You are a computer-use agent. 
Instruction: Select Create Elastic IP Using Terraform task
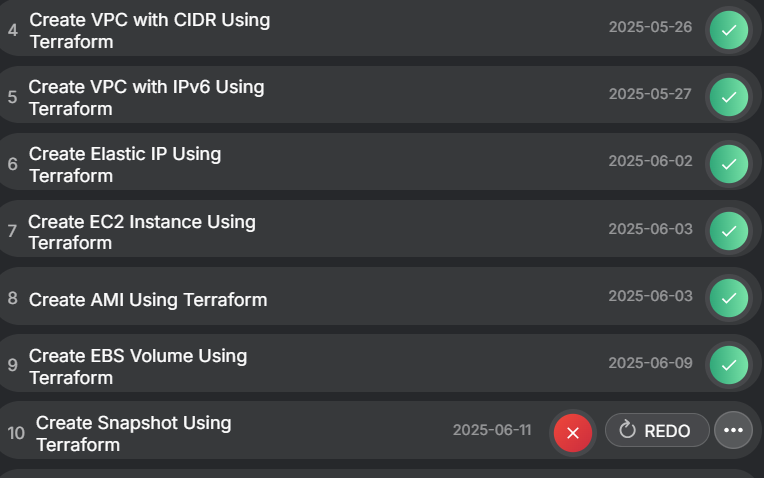(125, 165)
